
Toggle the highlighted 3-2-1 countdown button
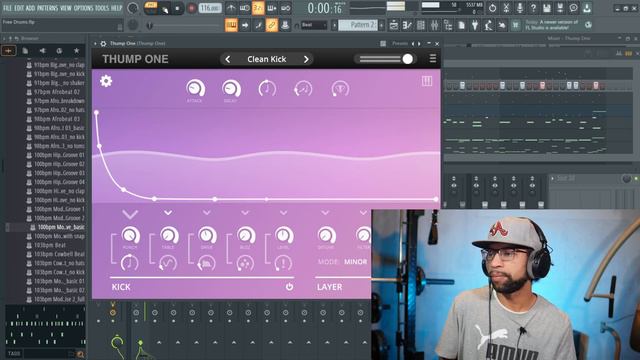pyautogui.click(x=258, y=8)
